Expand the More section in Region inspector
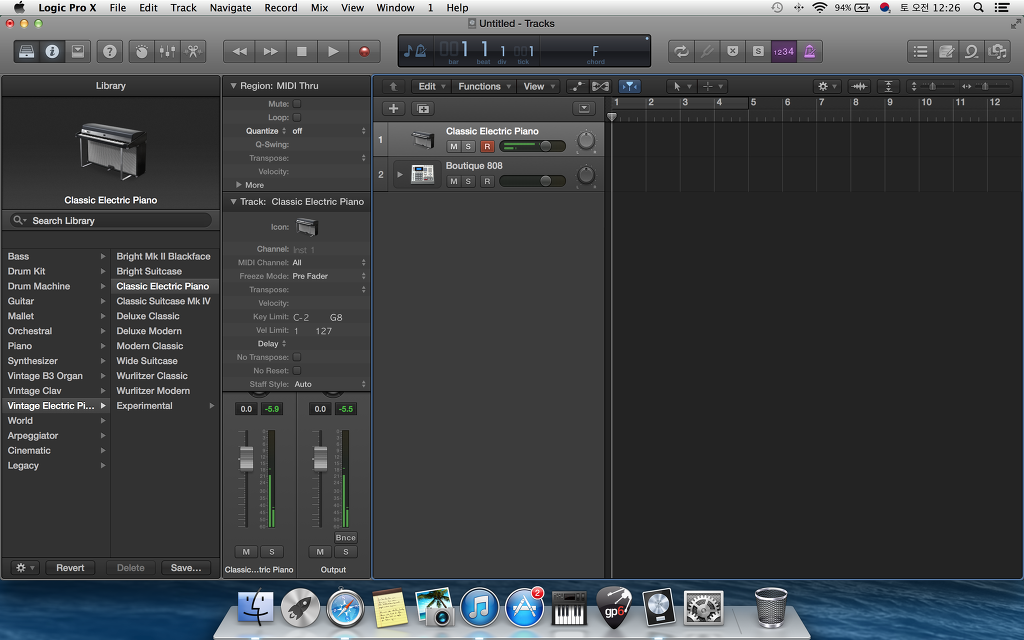This screenshot has width=1024, height=640. [238, 185]
